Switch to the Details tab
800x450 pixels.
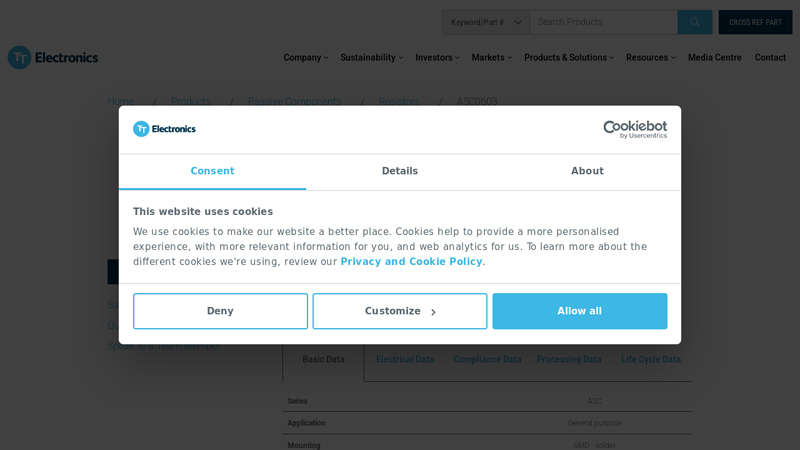pos(400,171)
